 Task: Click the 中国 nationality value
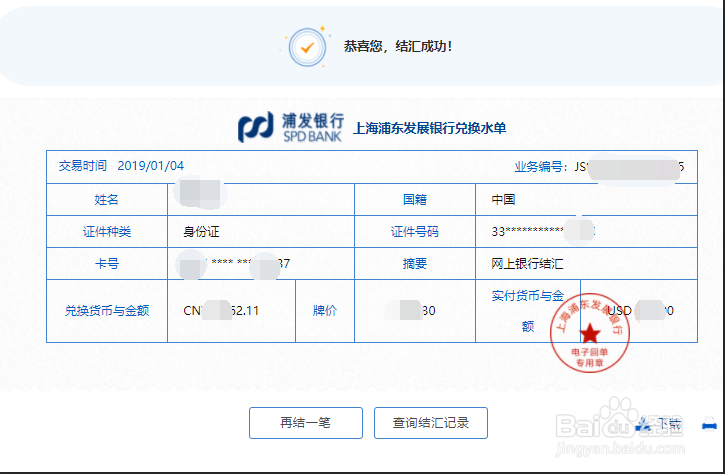(x=504, y=199)
